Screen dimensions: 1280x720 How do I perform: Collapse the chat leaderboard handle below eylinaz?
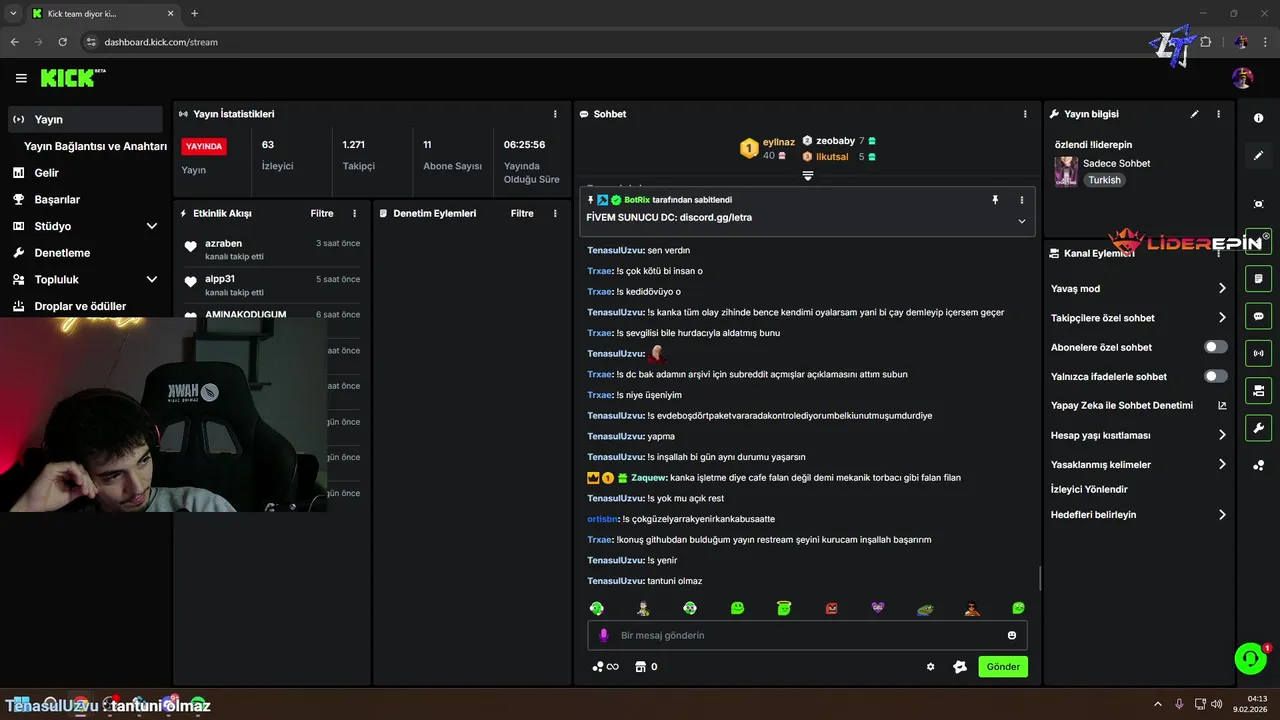tap(808, 175)
